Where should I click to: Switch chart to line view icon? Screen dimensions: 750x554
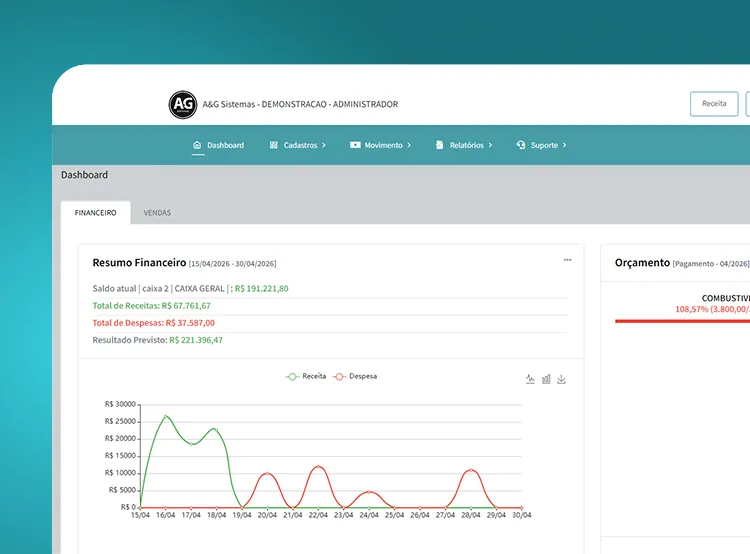530,379
